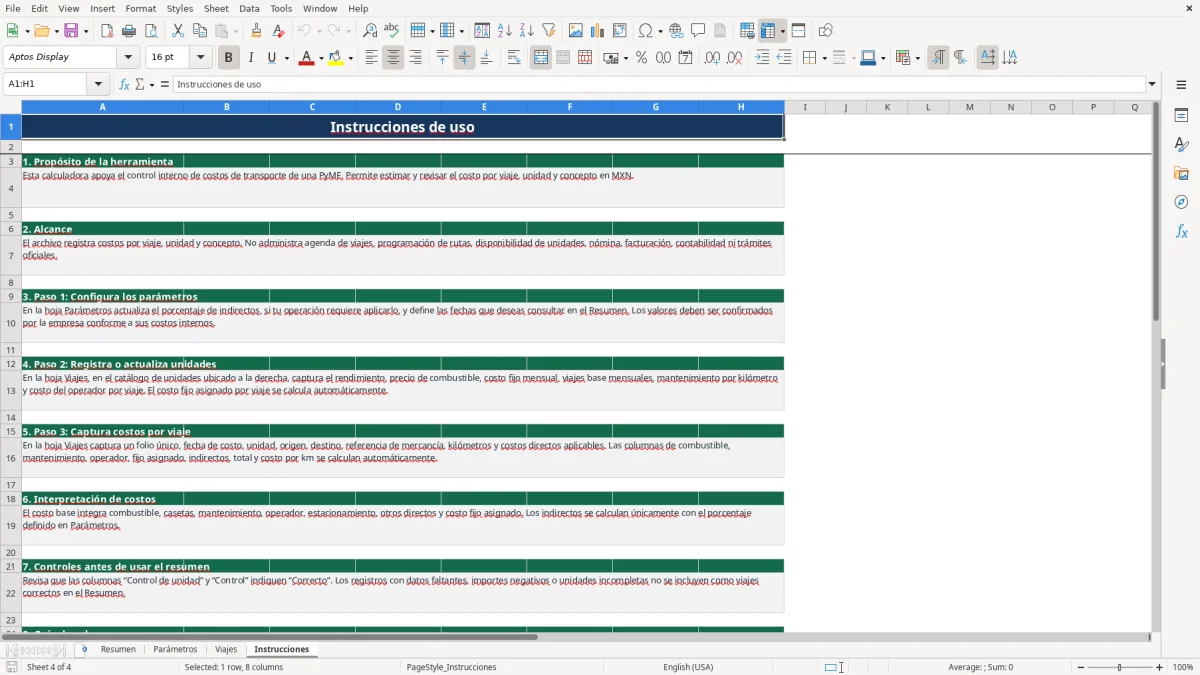
Task: Switch to the Resumen sheet tab
Action: click(x=118, y=649)
